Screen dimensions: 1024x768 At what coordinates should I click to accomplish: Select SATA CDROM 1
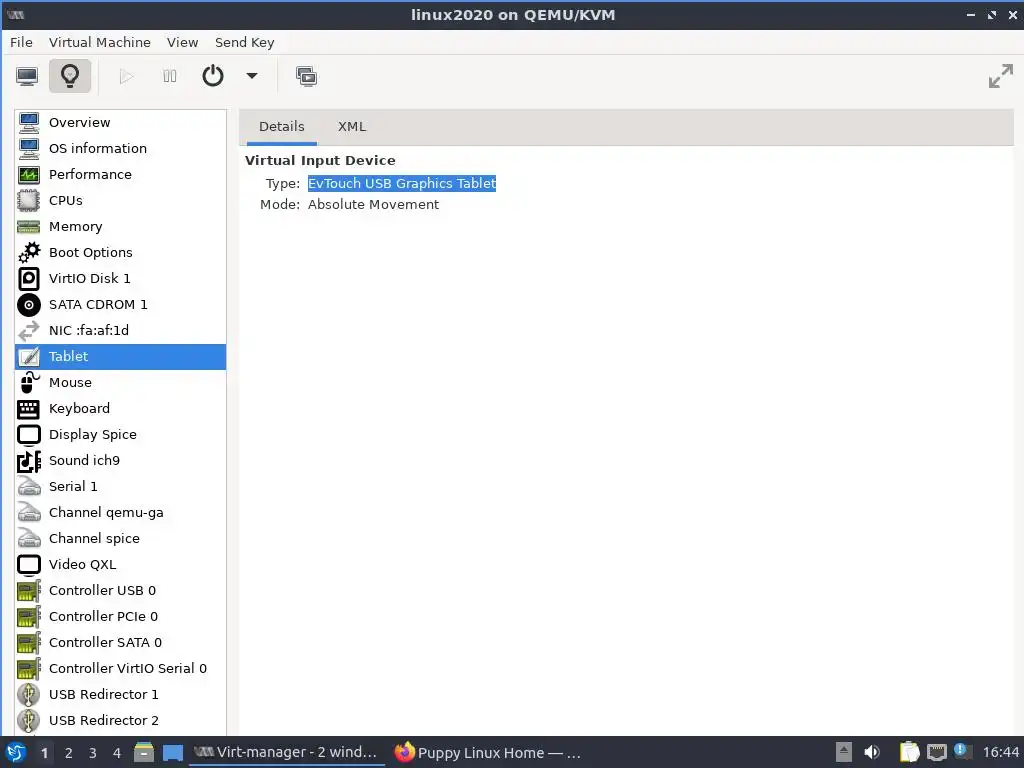pyautogui.click(x=121, y=304)
